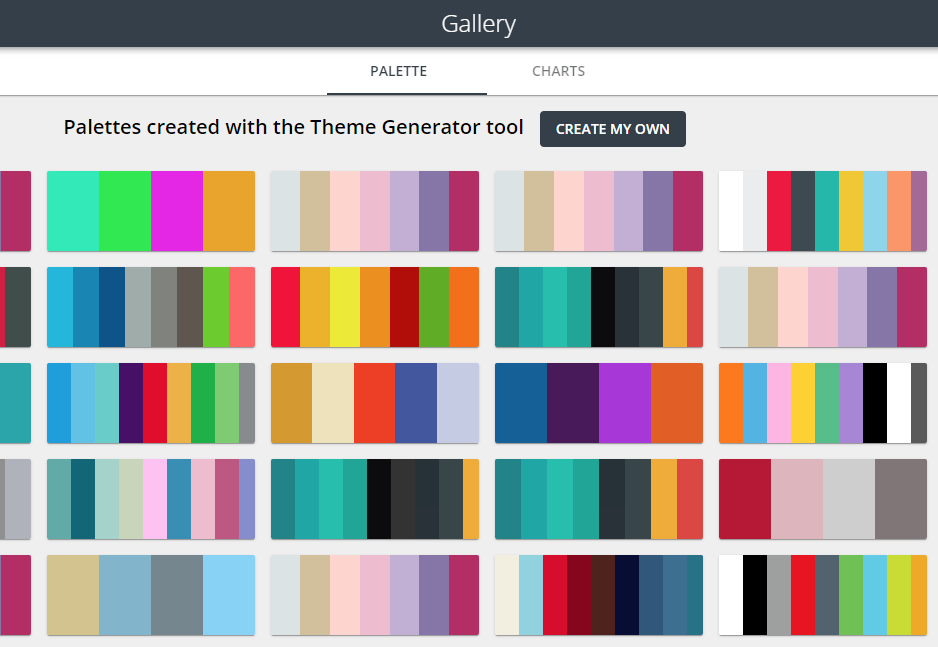The image size is (938, 647).
Task: Click tan swatch in tan-to-sky-blue palette
Action: 73,594
